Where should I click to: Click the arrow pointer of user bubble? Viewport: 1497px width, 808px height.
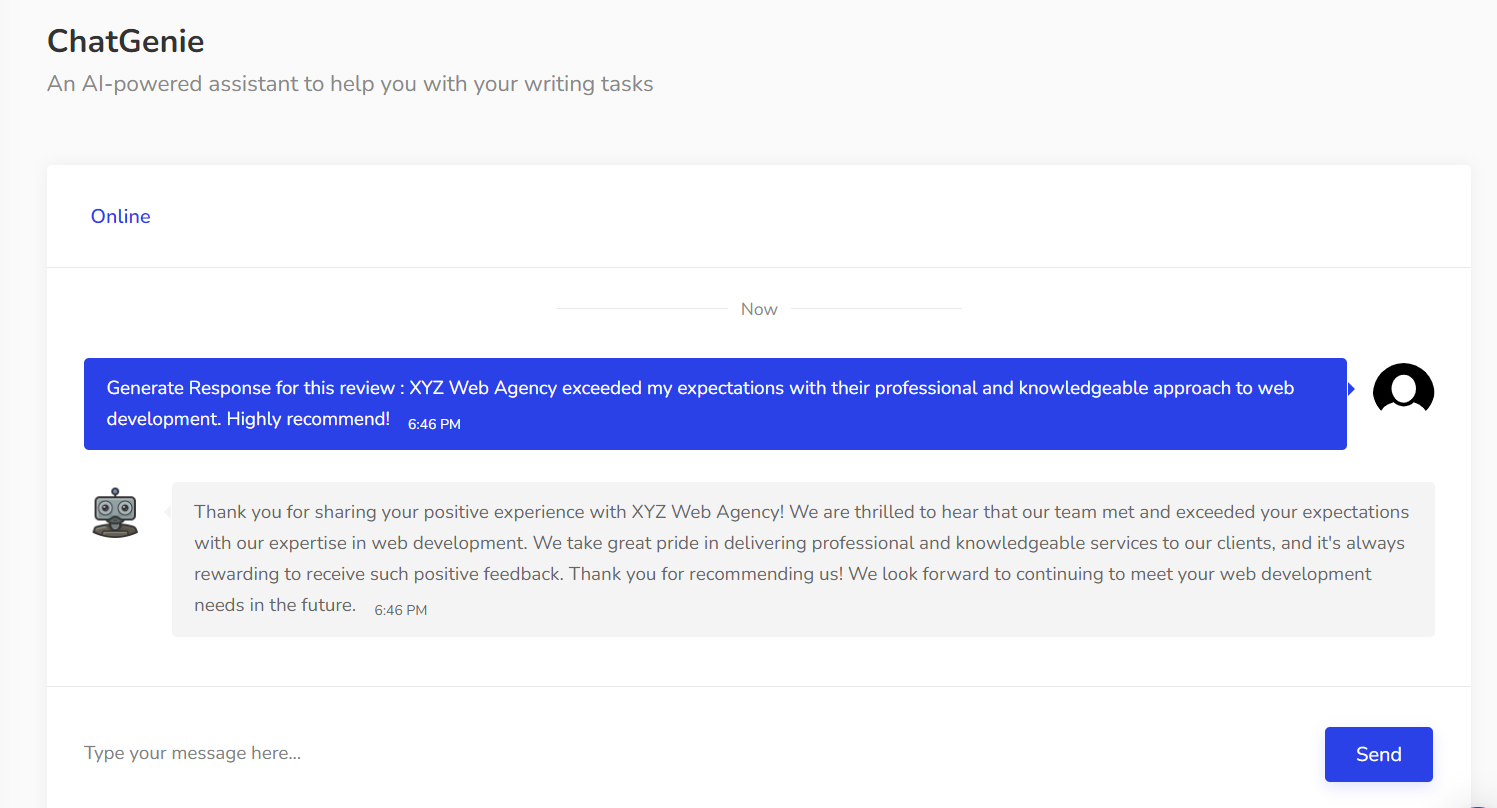[1351, 389]
